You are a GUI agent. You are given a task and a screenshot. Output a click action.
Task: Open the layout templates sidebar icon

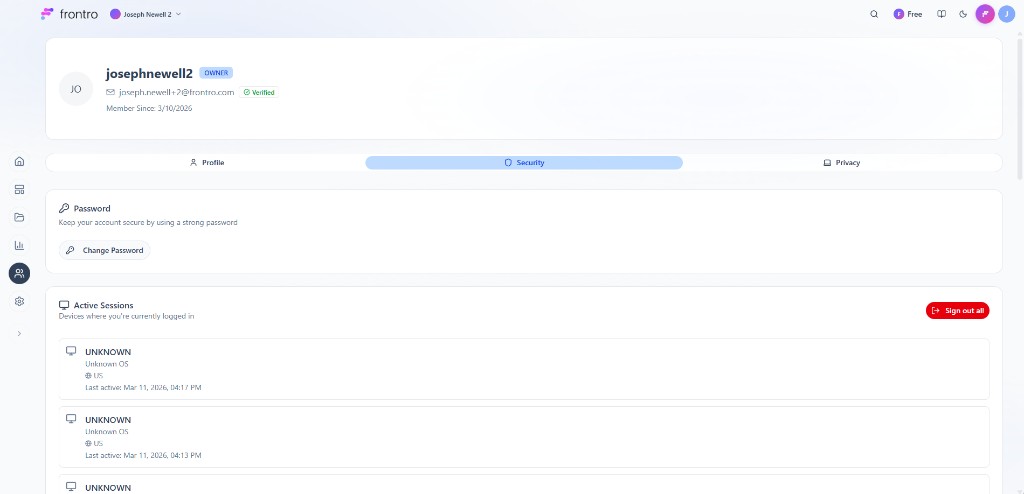click(x=19, y=189)
